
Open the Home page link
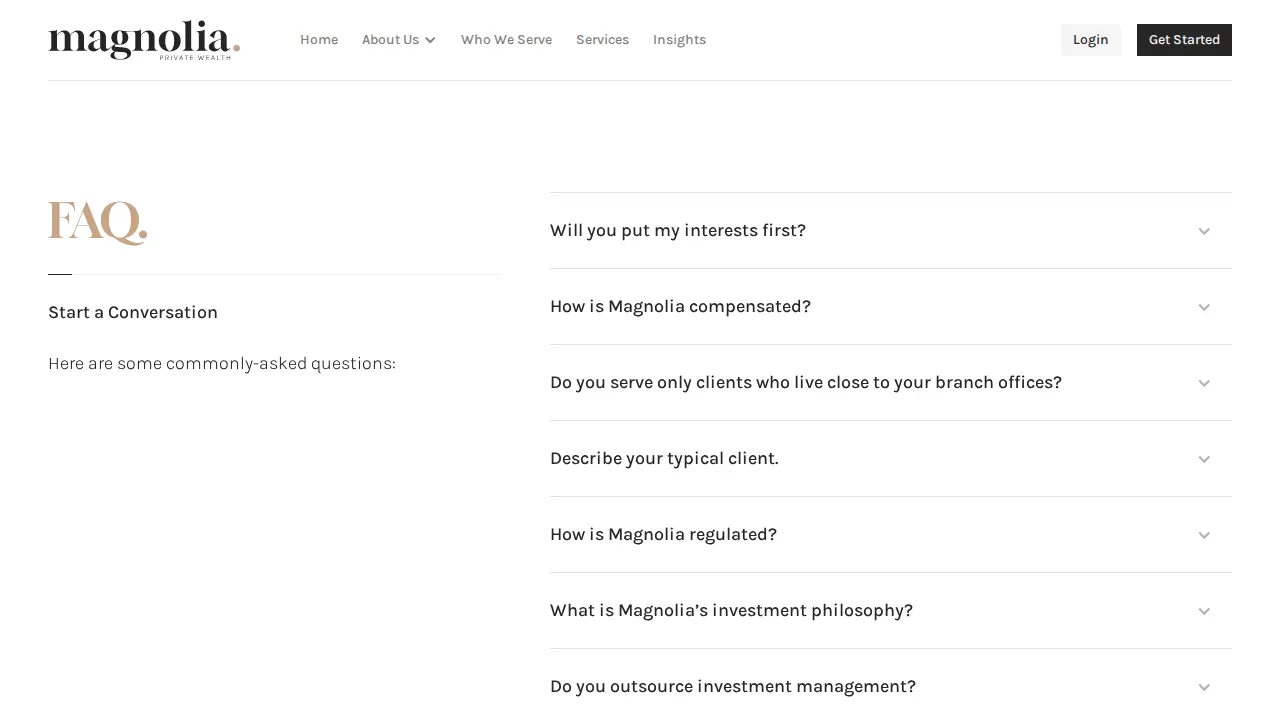tap(319, 40)
